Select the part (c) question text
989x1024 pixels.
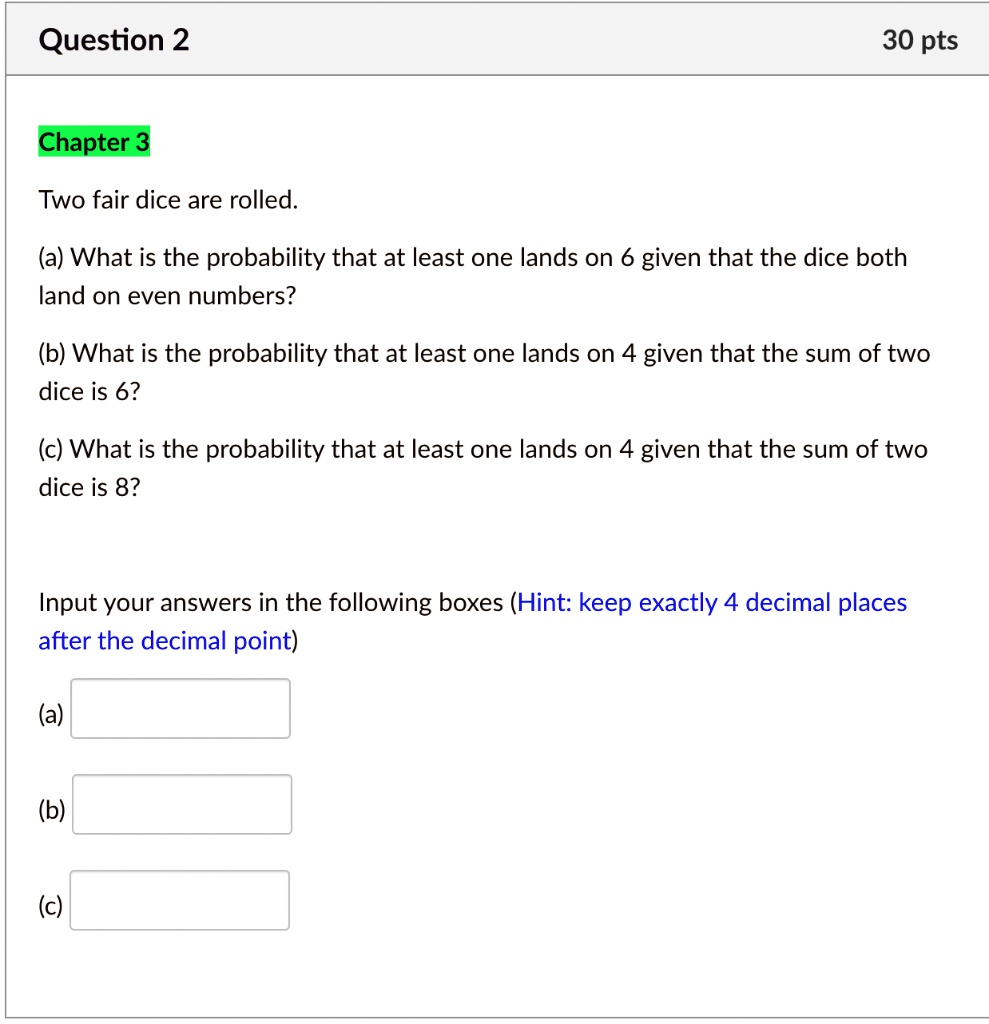[480, 467]
